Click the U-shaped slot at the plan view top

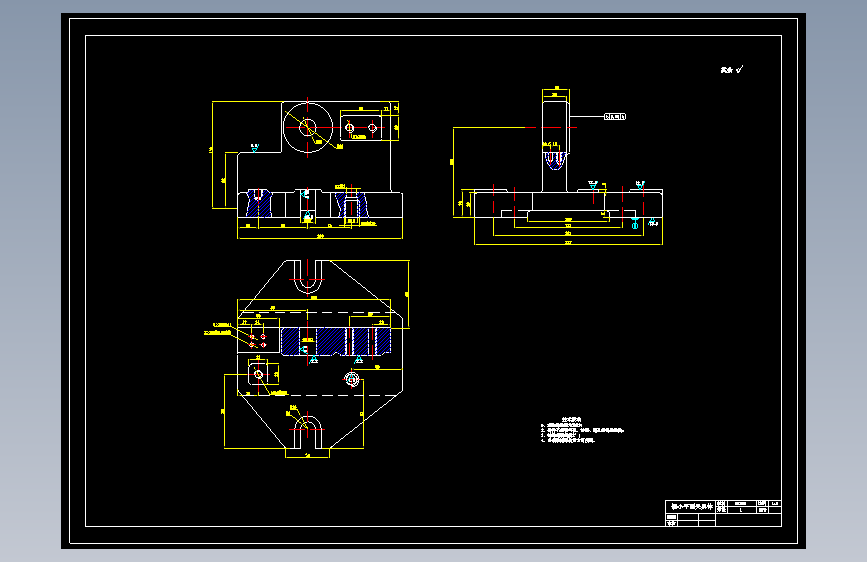[308, 277]
